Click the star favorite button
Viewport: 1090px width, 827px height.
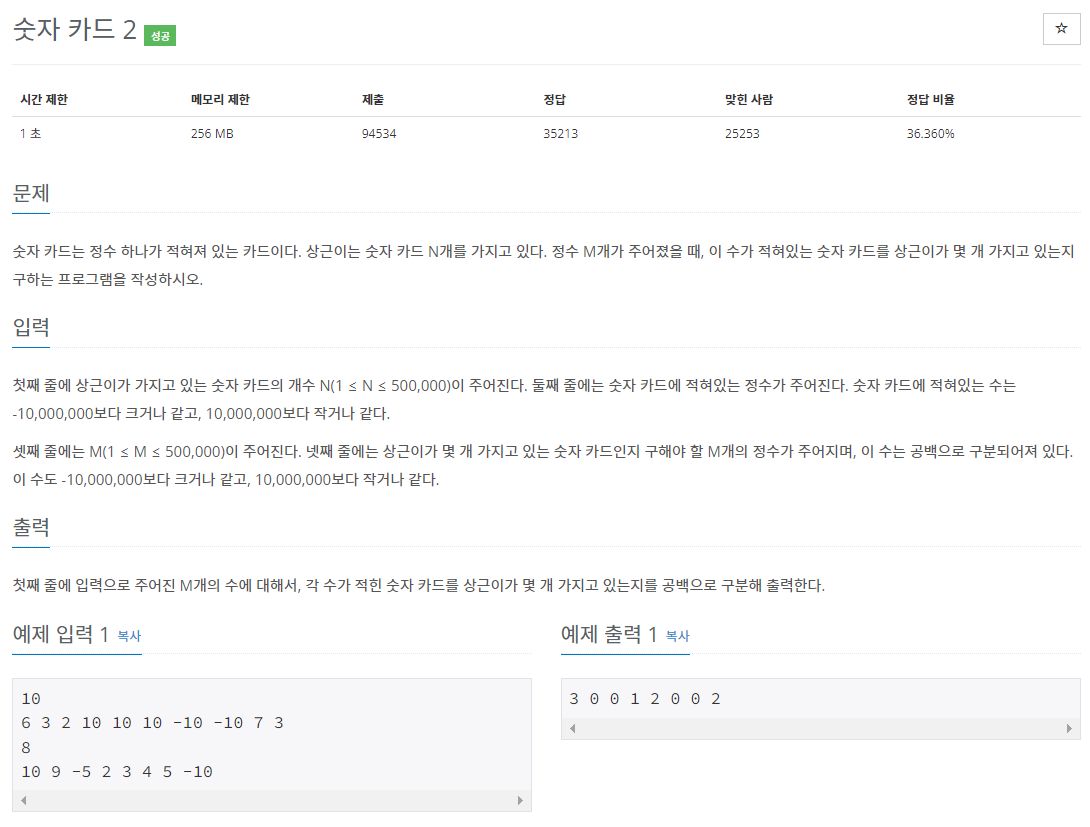(x=1061, y=28)
